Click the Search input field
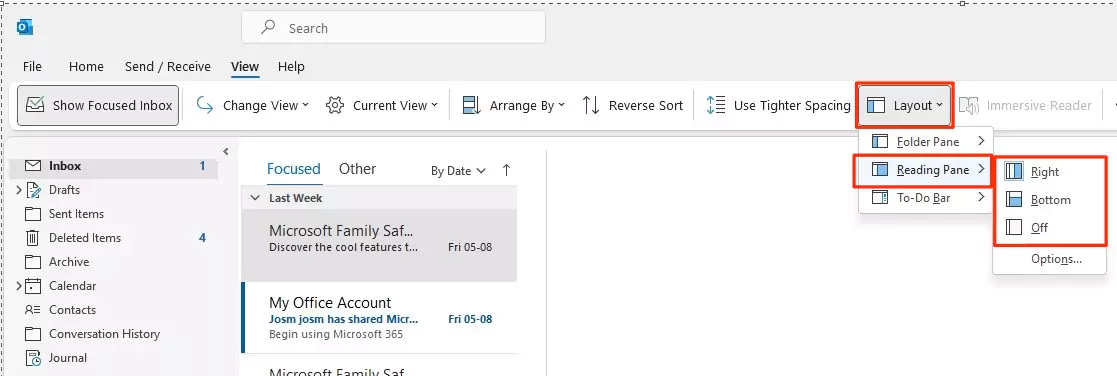 [x=393, y=28]
